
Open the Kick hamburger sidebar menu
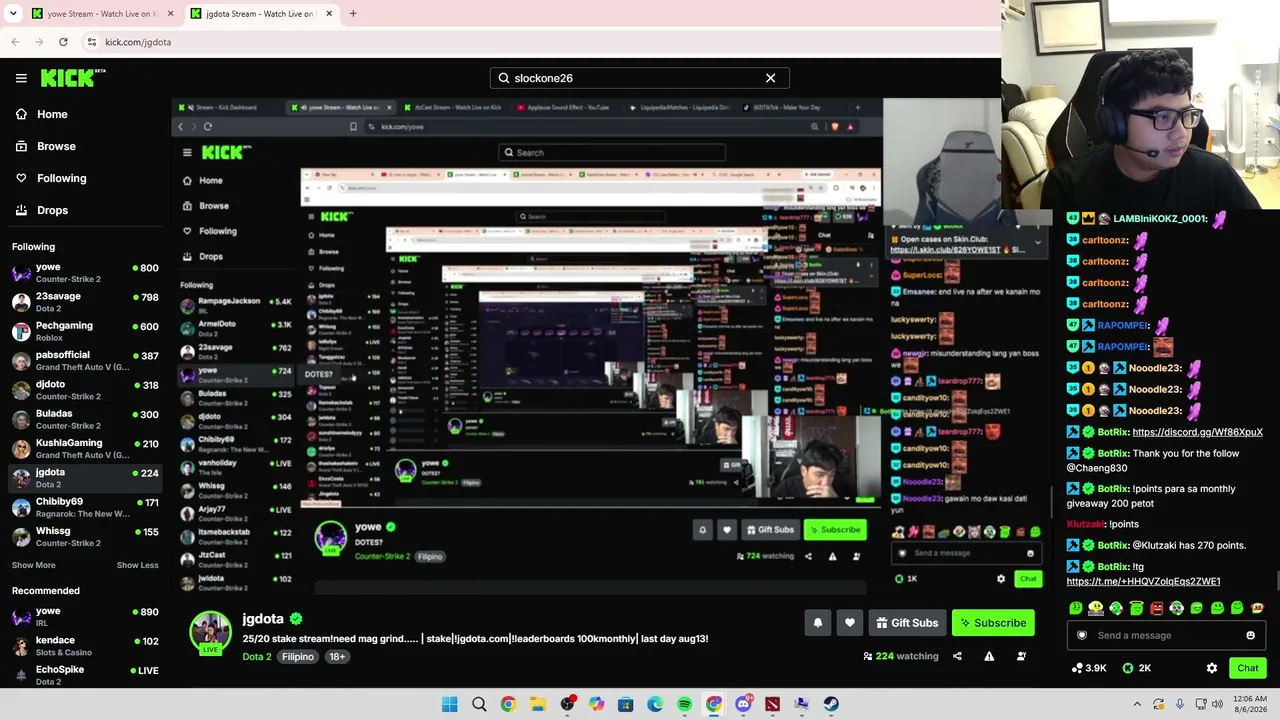tap(21, 78)
